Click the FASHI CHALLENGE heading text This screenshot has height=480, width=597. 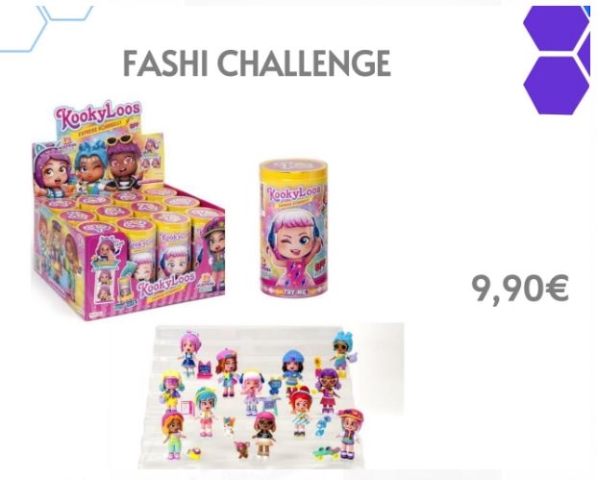pyautogui.click(x=257, y=64)
